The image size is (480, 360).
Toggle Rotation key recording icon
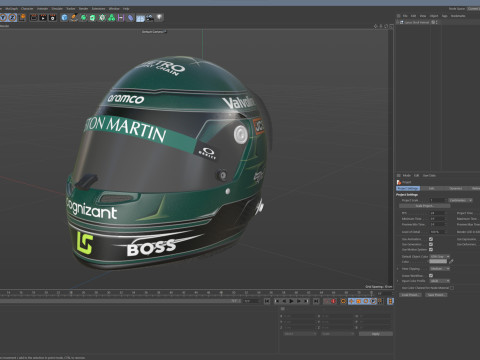[x=366, y=301]
